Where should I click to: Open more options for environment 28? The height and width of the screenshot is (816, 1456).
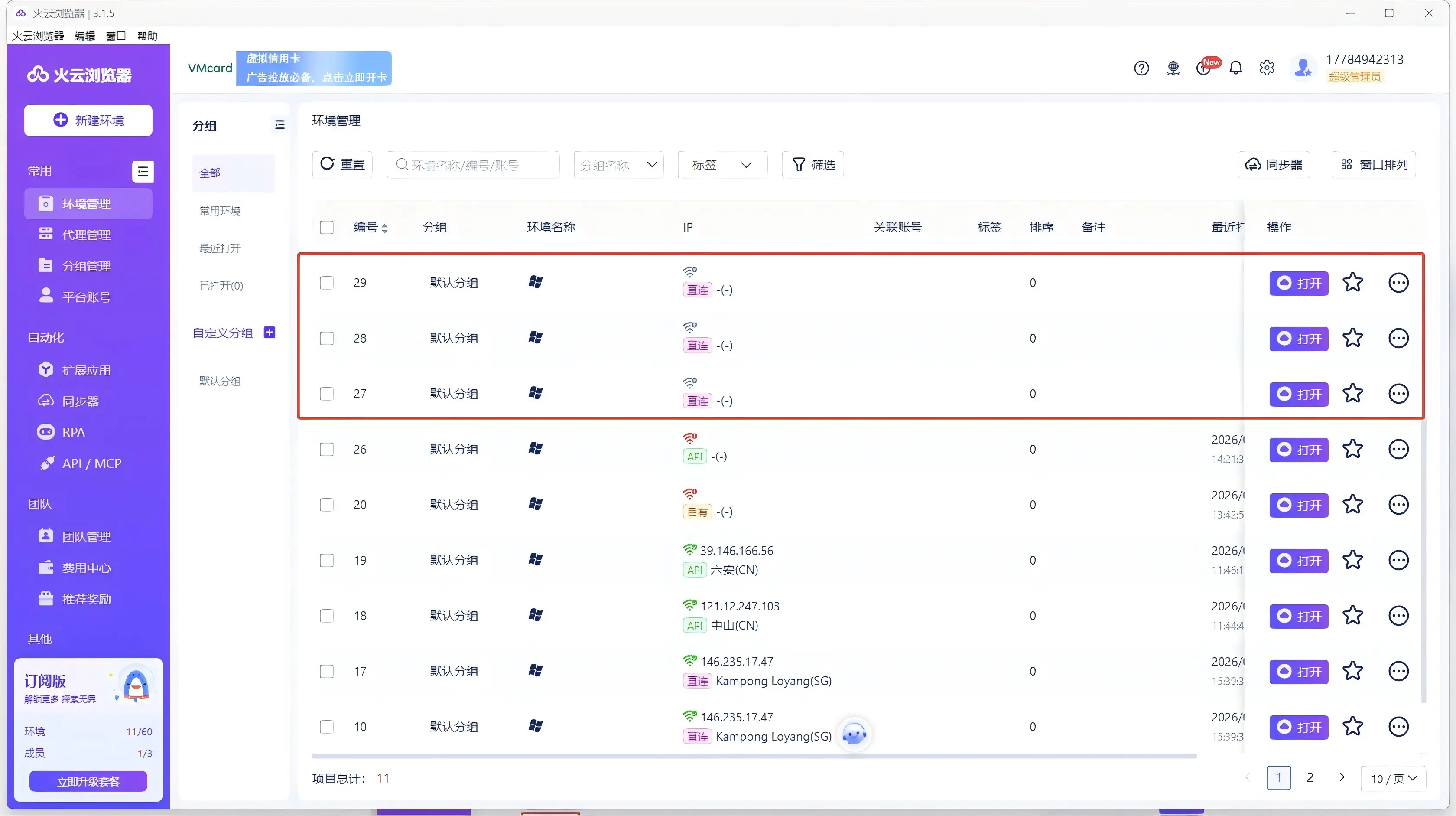click(1398, 338)
